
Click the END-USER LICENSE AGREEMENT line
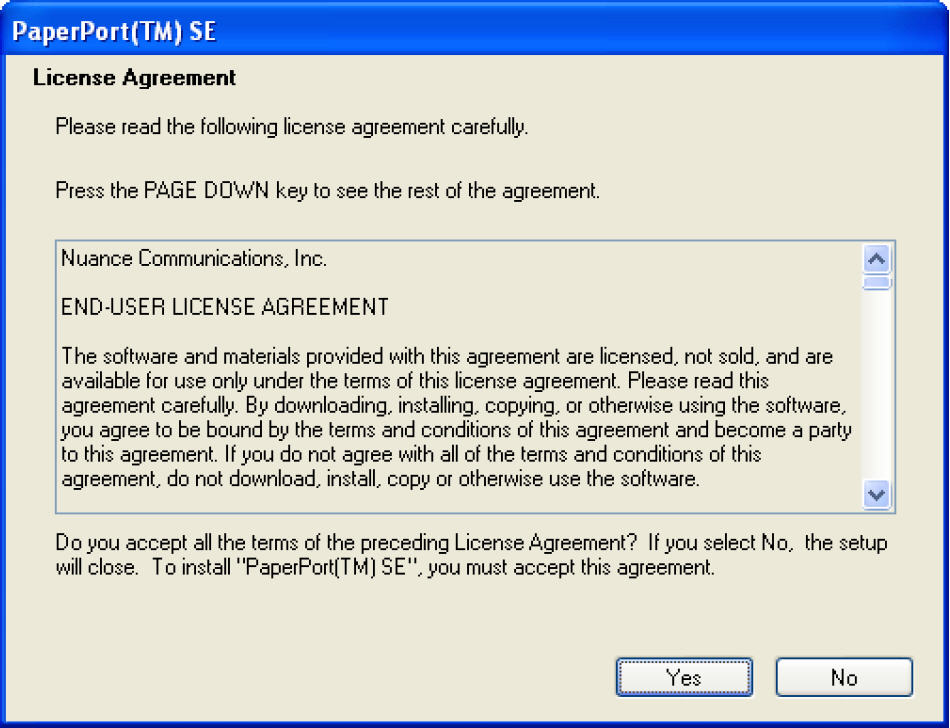tap(225, 307)
